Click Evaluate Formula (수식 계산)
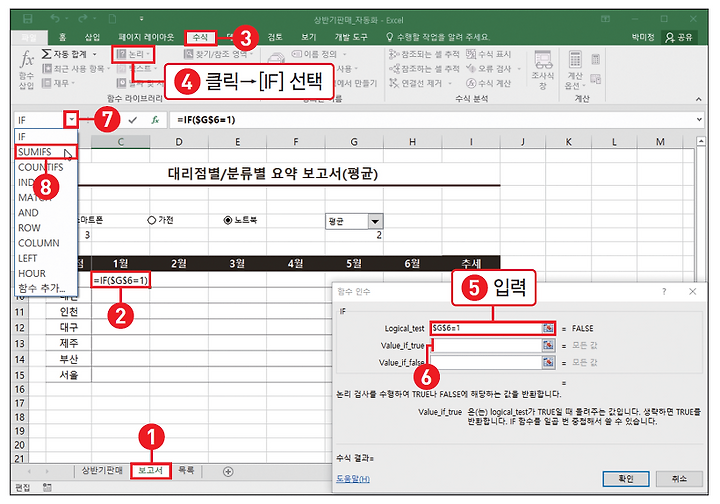The width and height of the screenshot is (720, 504). click(489, 83)
